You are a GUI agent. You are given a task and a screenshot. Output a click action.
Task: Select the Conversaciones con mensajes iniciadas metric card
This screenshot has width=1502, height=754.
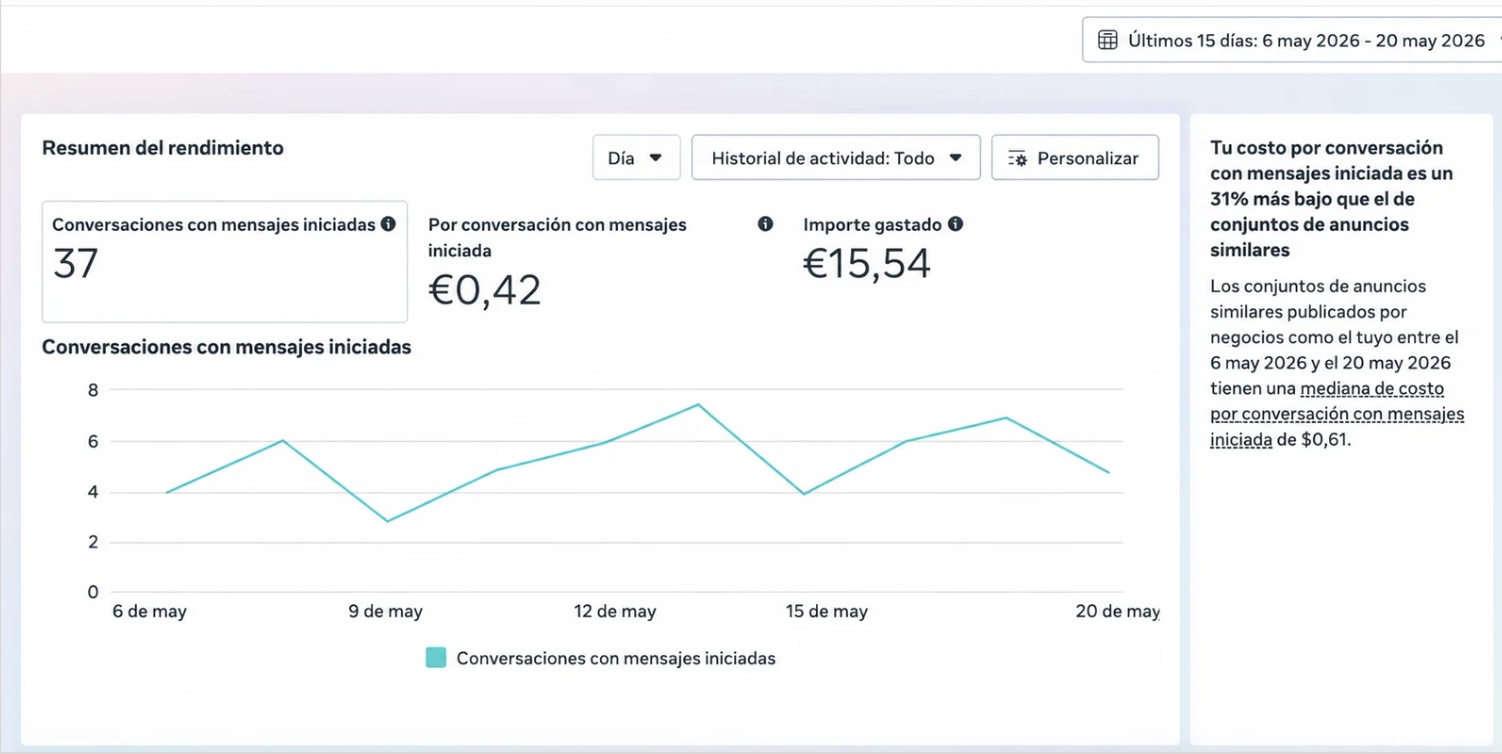tap(225, 262)
